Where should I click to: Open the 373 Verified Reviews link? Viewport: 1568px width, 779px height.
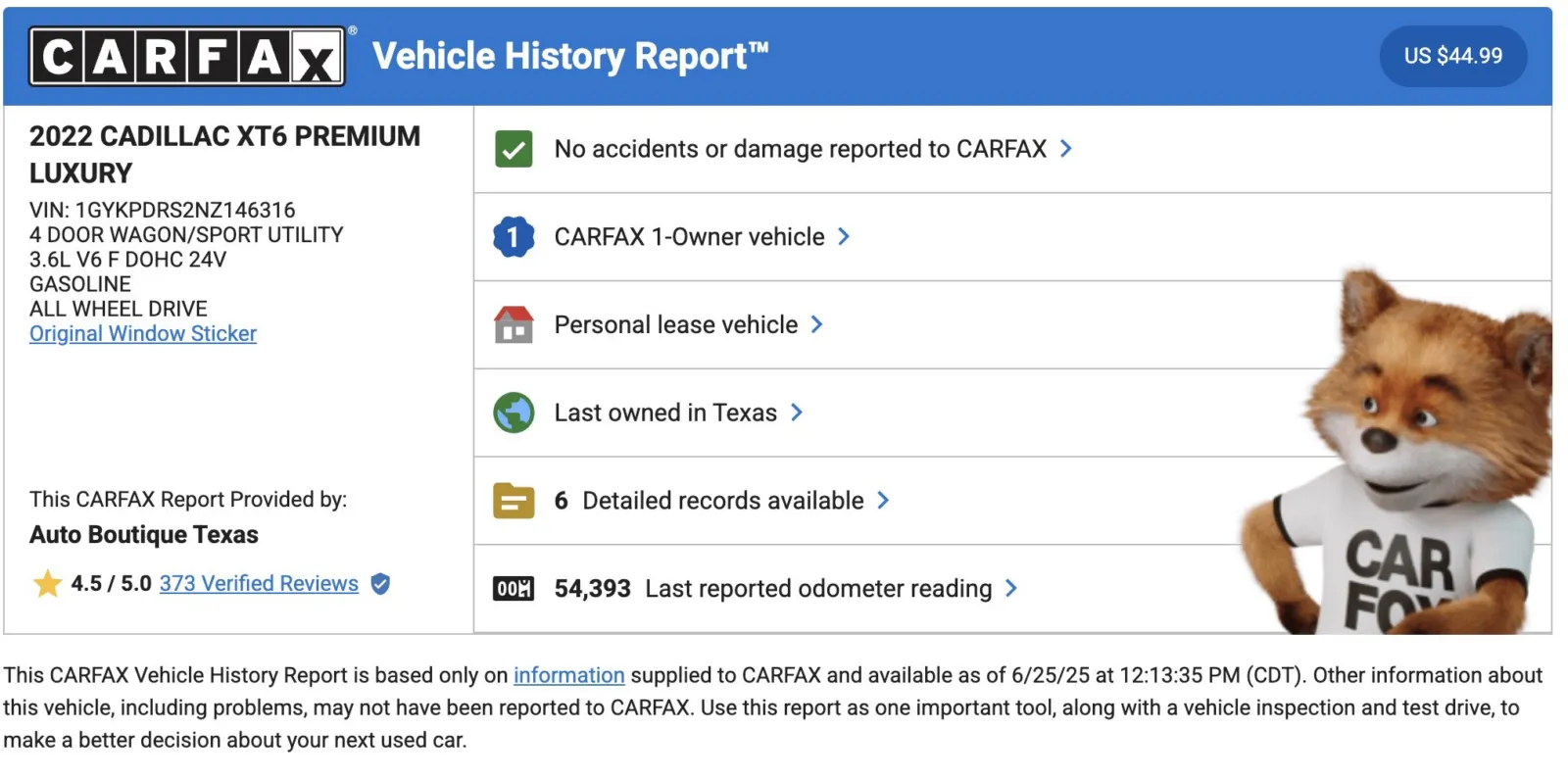259,584
